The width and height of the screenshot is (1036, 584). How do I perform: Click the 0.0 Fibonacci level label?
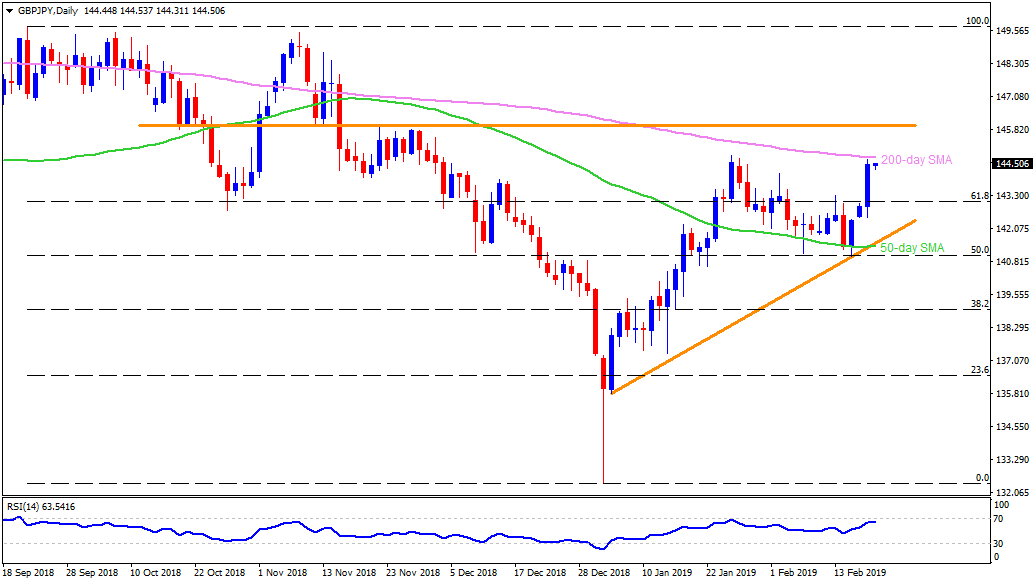(x=982, y=478)
